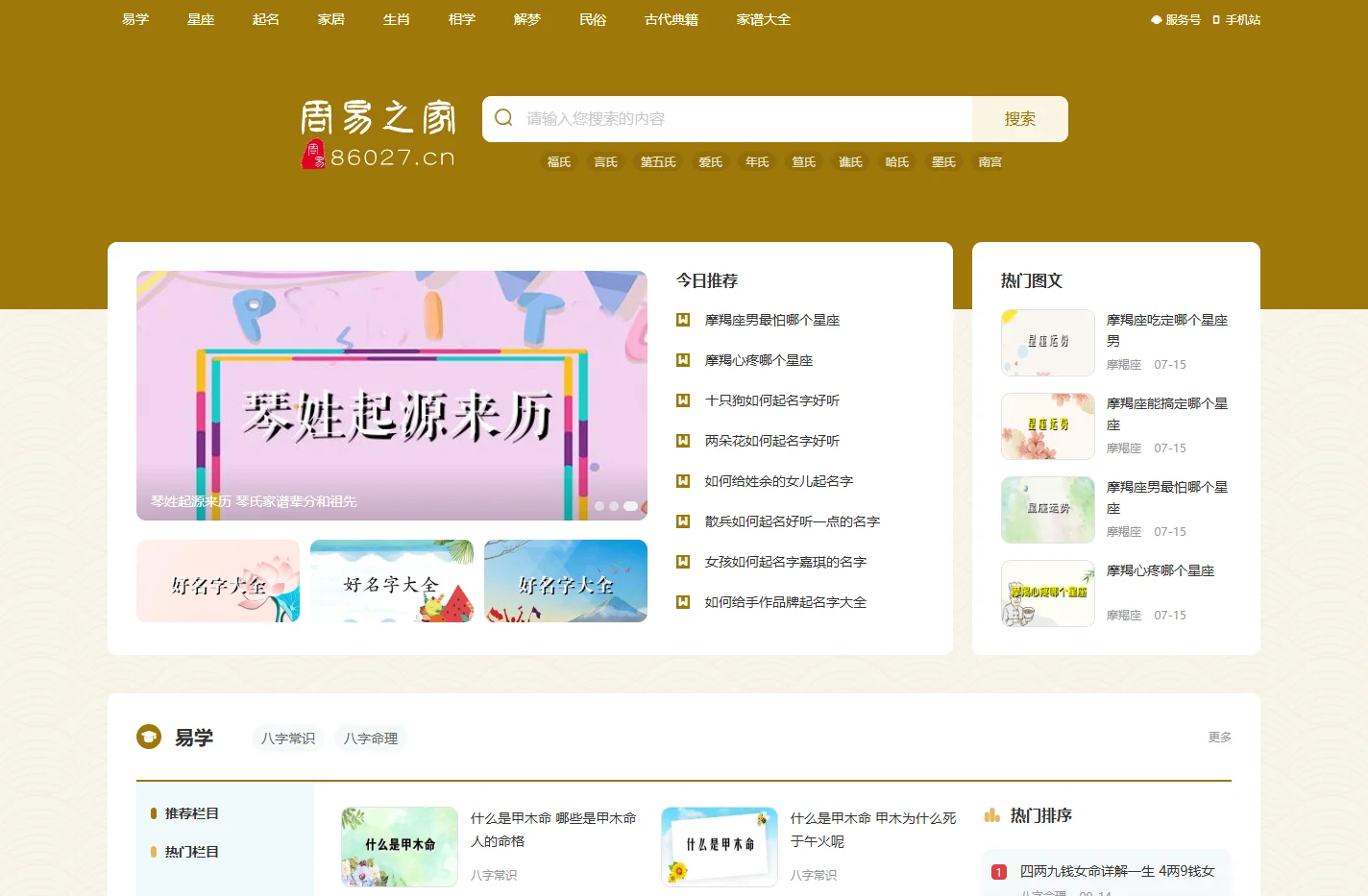Open hot-list thumbnail for 摩羯座男最怕哪个星座
This screenshot has height=896, width=1368.
click(x=1048, y=510)
